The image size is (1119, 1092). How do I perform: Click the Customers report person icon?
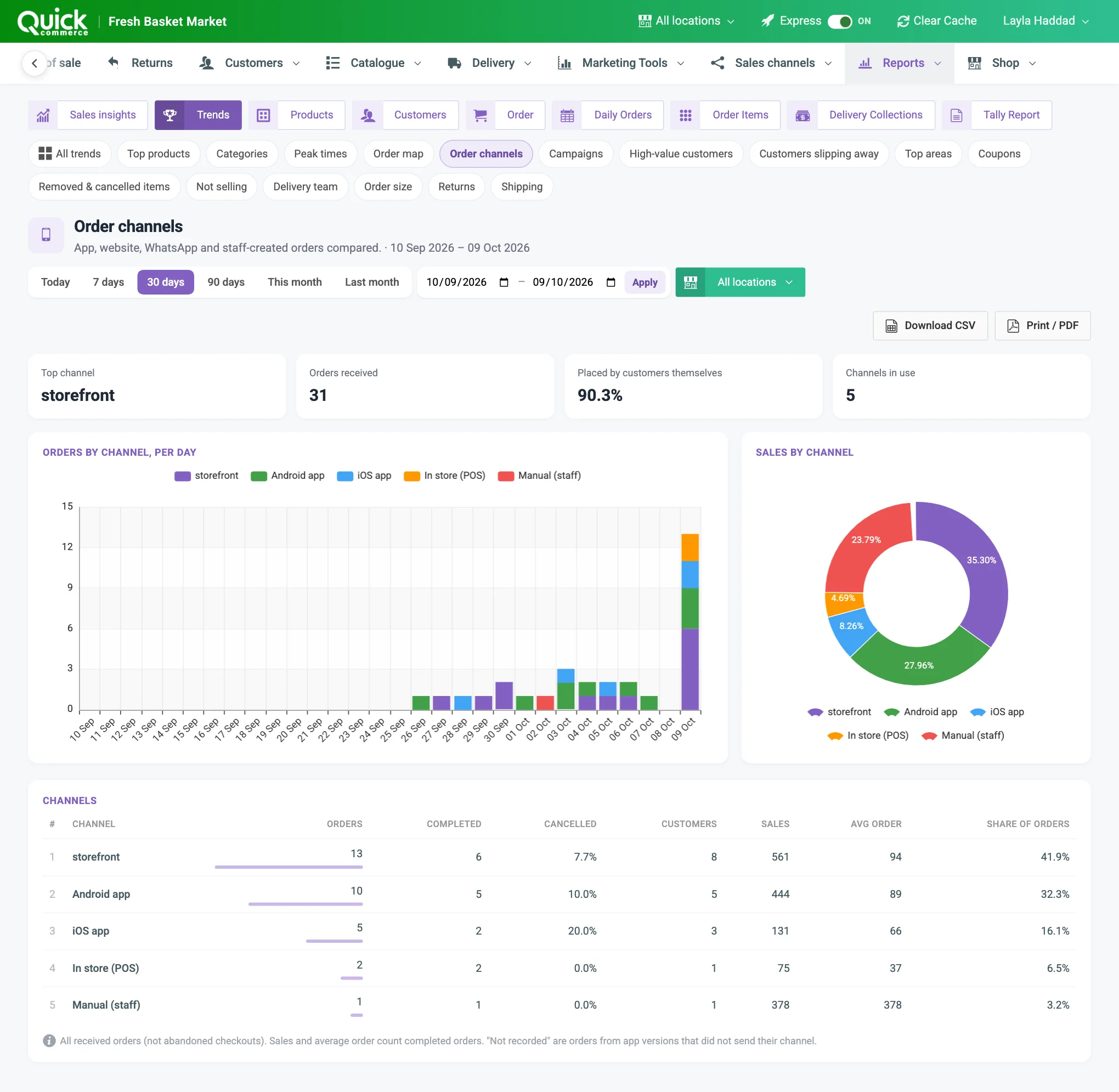click(x=368, y=115)
